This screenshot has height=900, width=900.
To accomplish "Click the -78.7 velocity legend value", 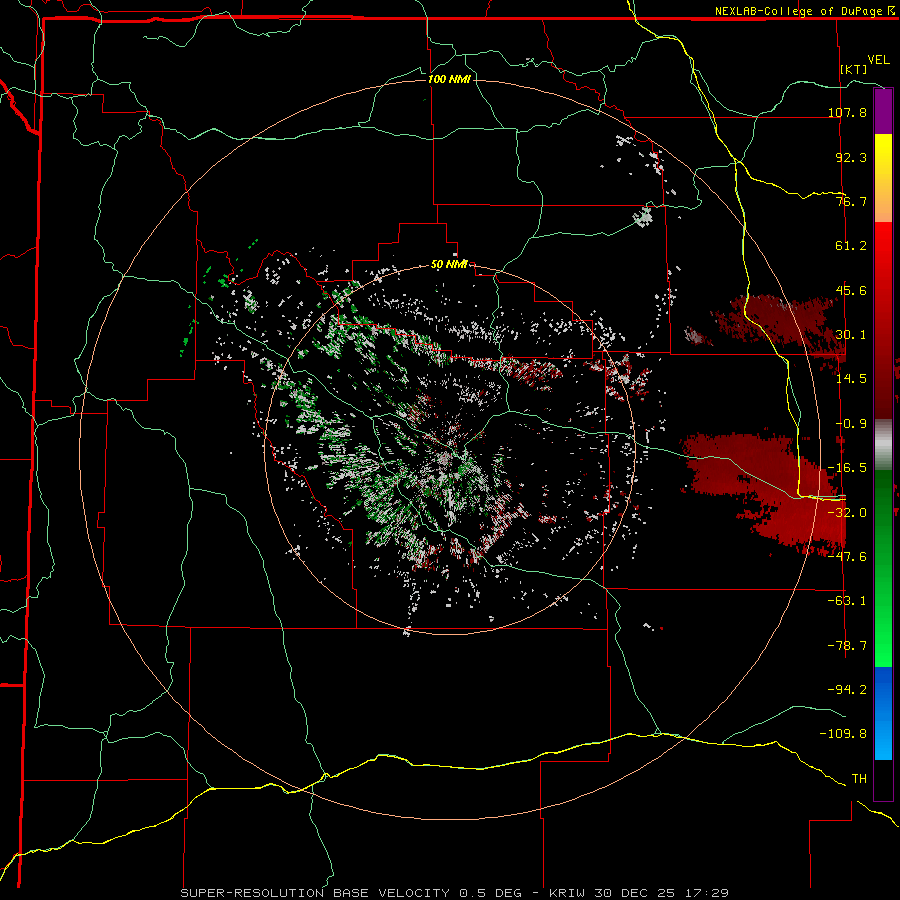I will [847, 646].
